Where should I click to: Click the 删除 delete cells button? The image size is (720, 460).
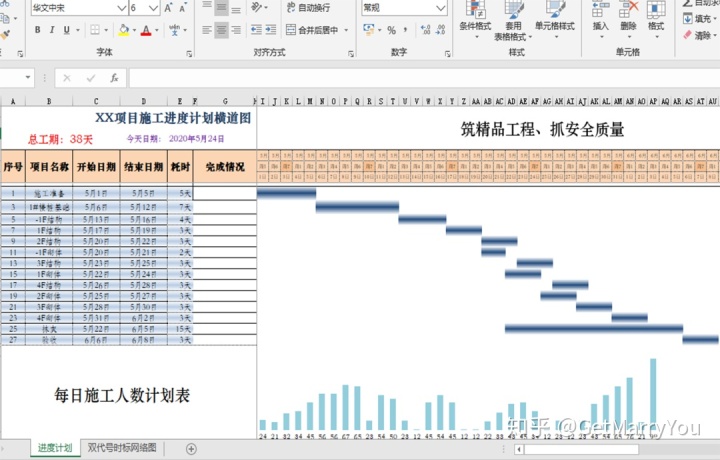(629, 19)
